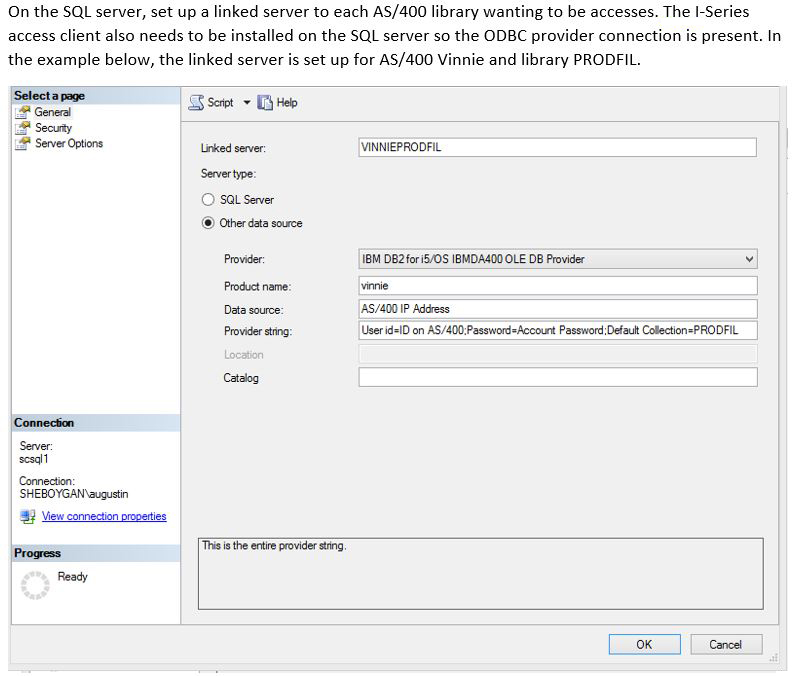
Task: Click the connection properties icon
Action: pyautogui.click(x=27, y=516)
